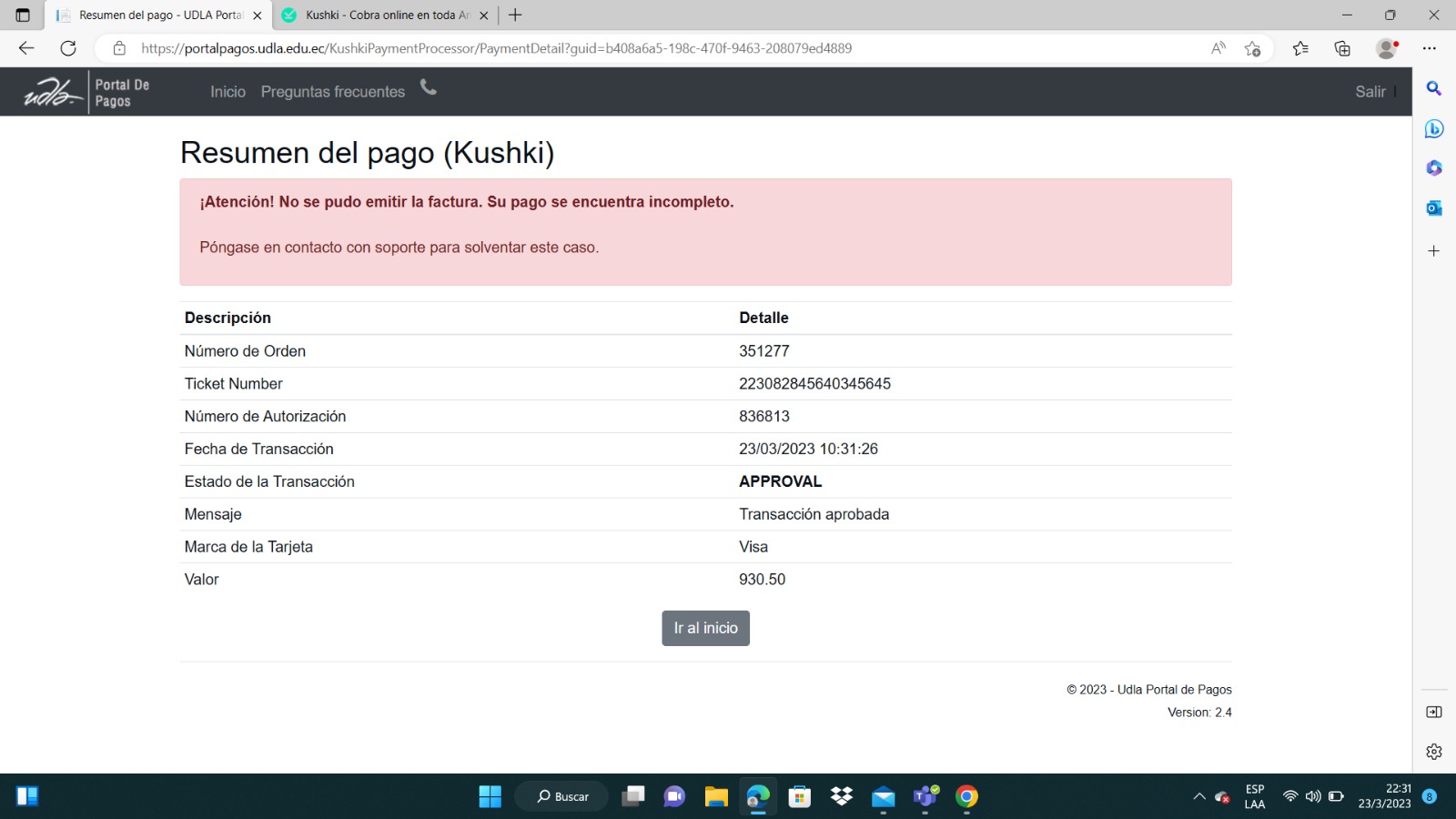Image resolution: width=1456 pixels, height=819 pixels.
Task: Open Edge sidebar settings gear
Action: click(x=1433, y=752)
